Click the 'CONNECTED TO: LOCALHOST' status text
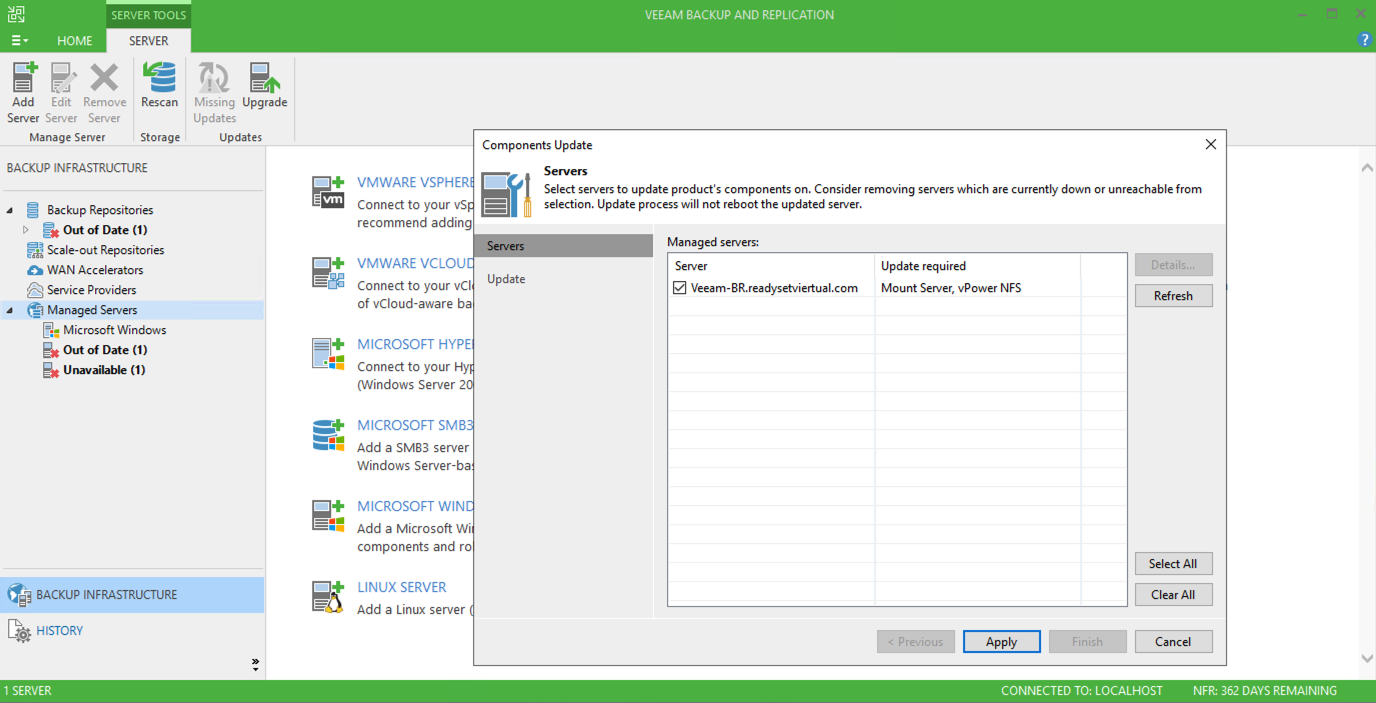The width and height of the screenshot is (1376, 703). click(1082, 691)
